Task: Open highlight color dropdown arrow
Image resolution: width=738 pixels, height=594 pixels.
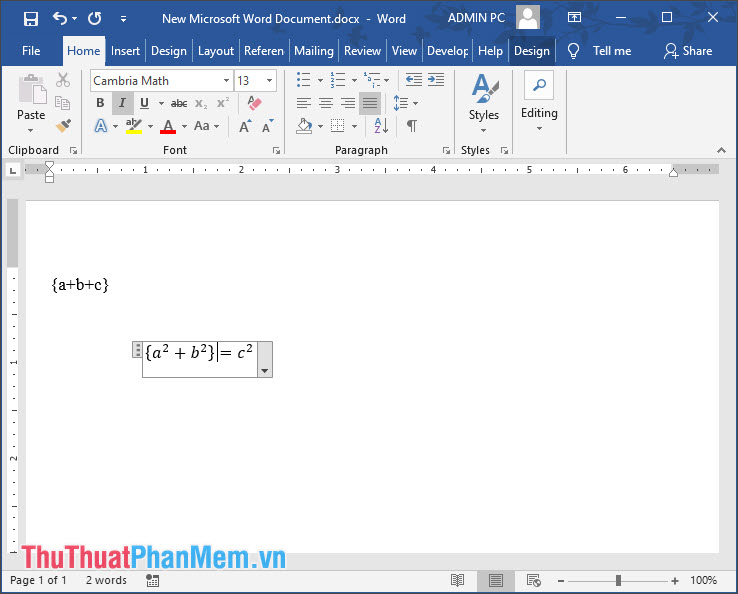Action: 151,126
